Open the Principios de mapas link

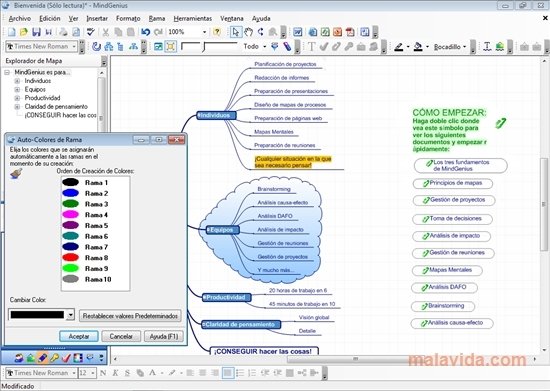click(453, 183)
